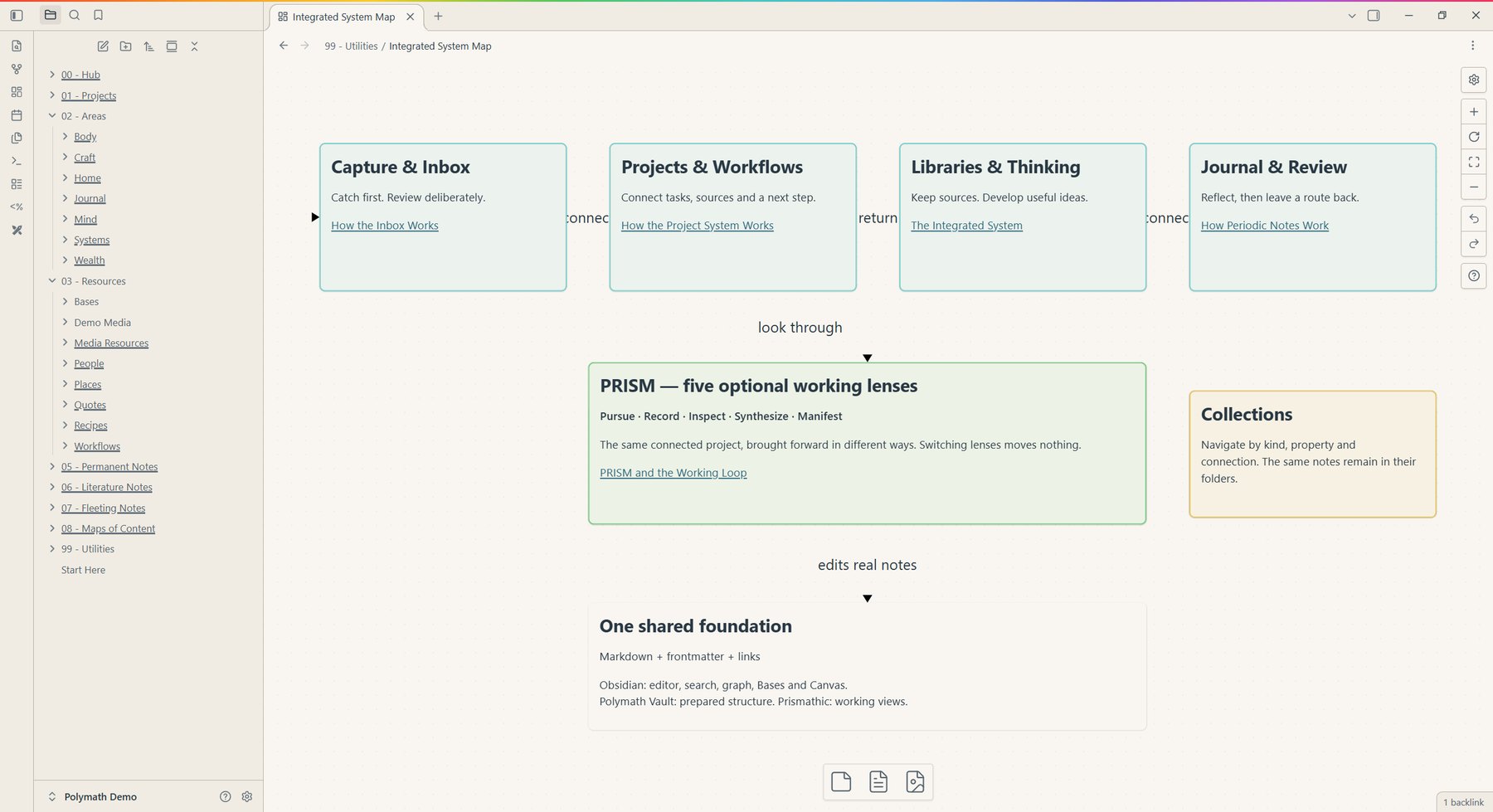Expand the Recipes folder

pyautogui.click(x=66, y=425)
